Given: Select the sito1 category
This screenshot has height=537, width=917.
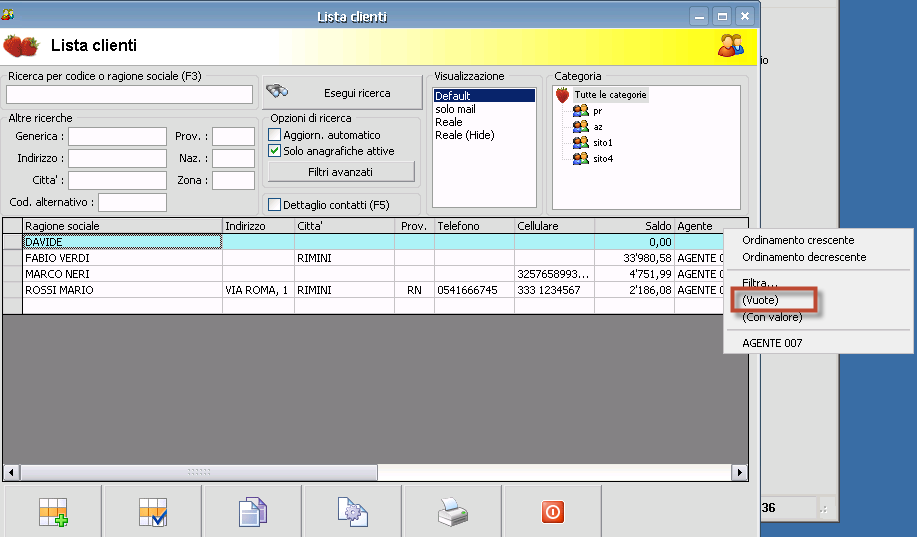Looking at the screenshot, I should (x=602, y=142).
